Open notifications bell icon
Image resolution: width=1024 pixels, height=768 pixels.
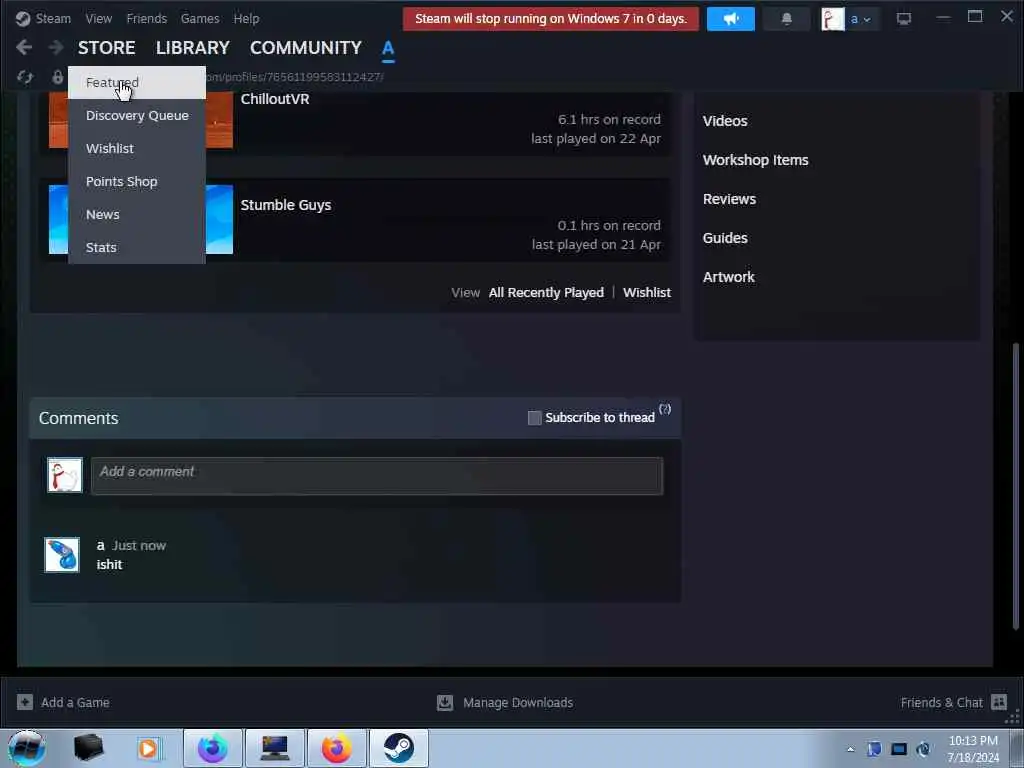(786, 19)
